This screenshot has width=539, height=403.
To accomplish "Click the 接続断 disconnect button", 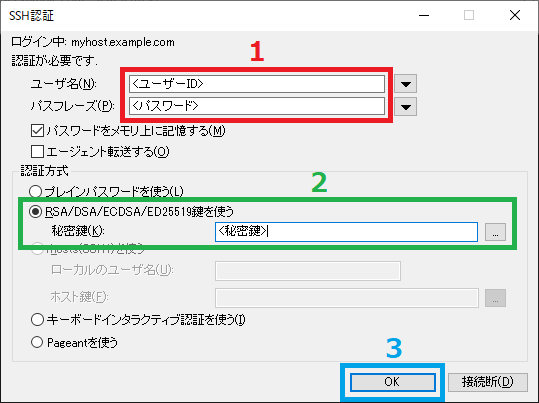I will (x=488, y=382).
